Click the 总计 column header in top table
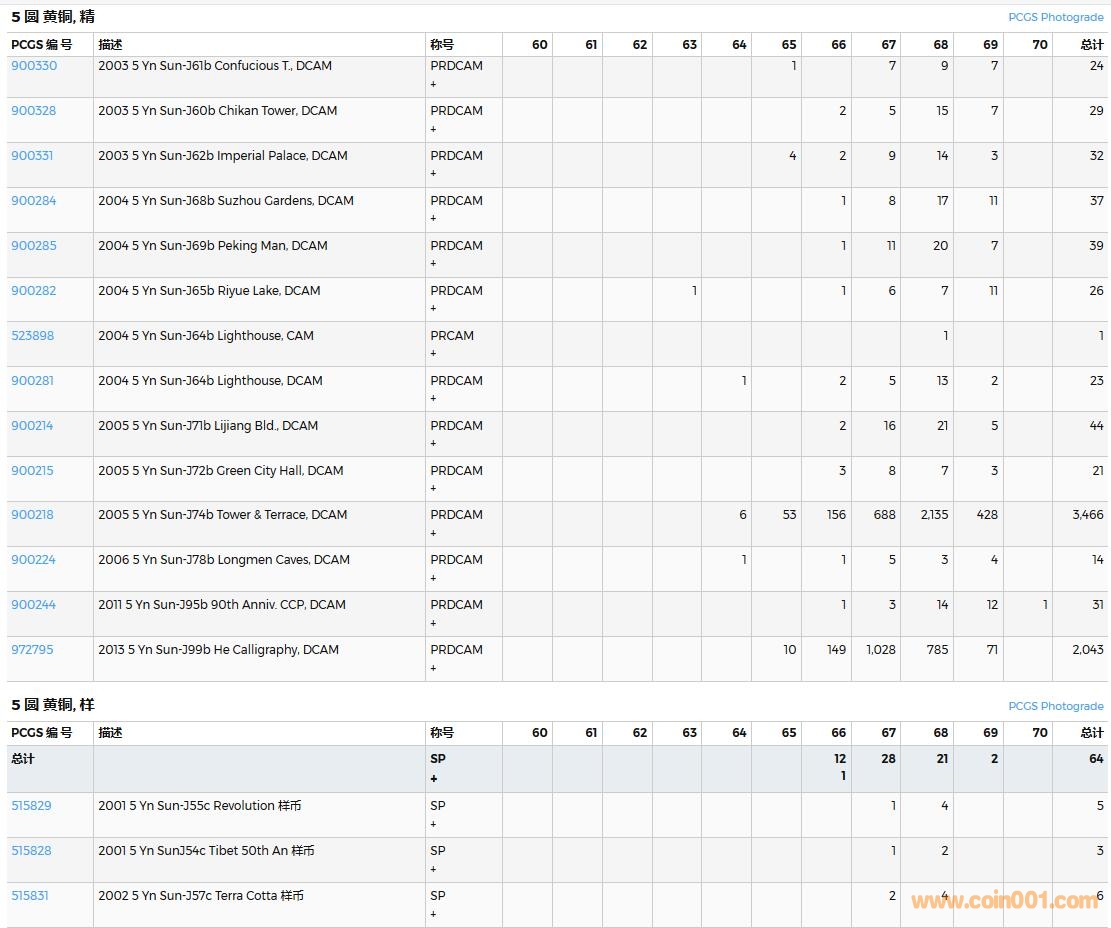This screenshot has width=1111, height=928. click(x=1092, y=45)
